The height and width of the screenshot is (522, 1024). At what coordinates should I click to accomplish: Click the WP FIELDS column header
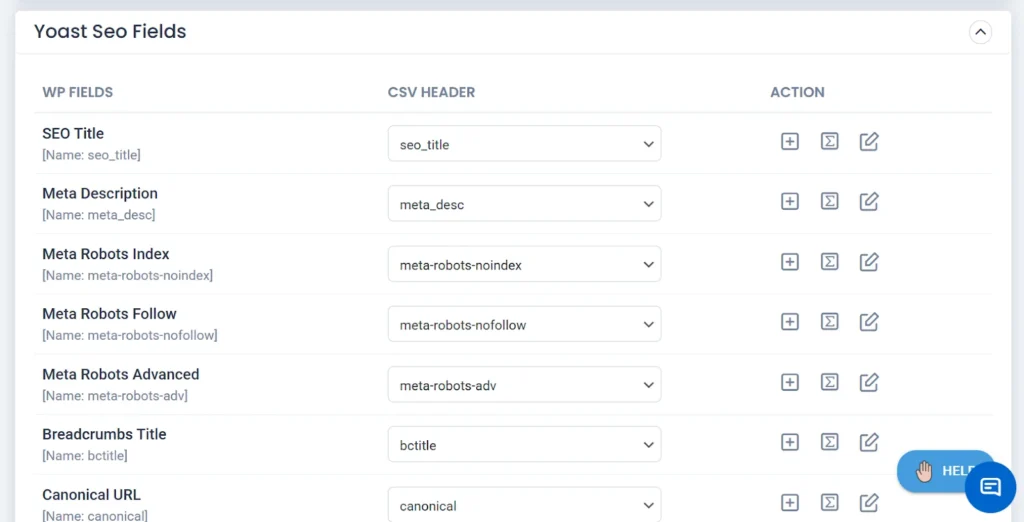(78, 92)
